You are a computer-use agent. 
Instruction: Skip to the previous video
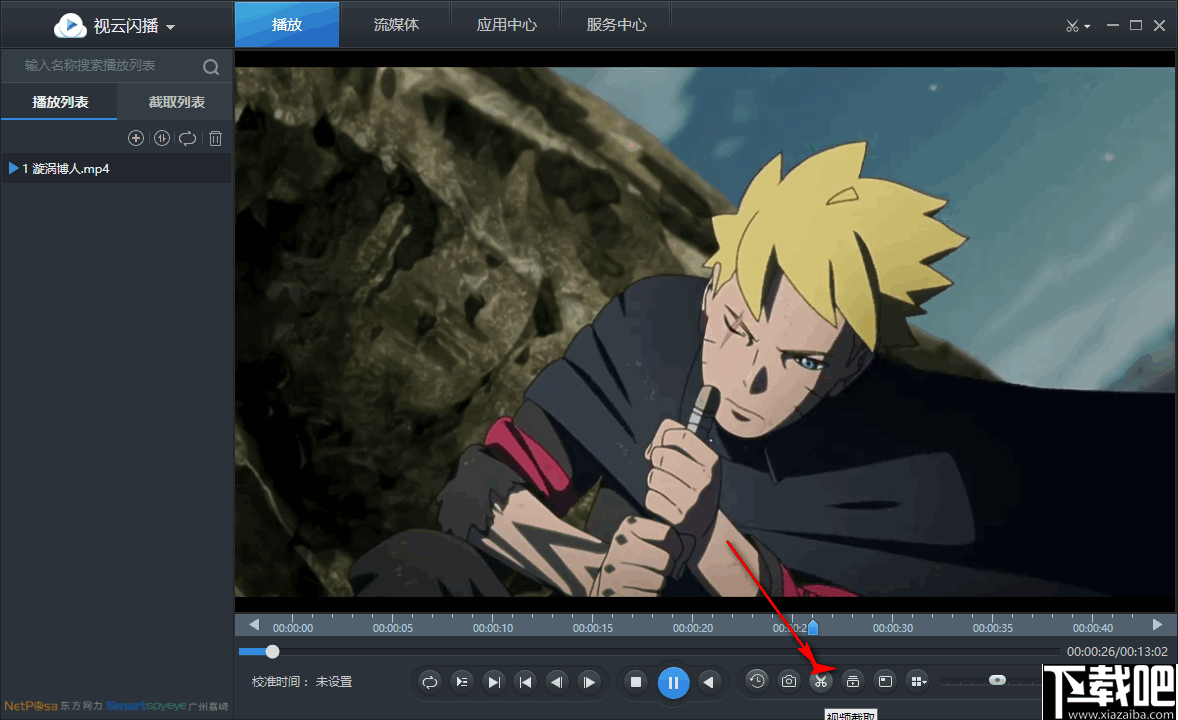tap(525, 682)
